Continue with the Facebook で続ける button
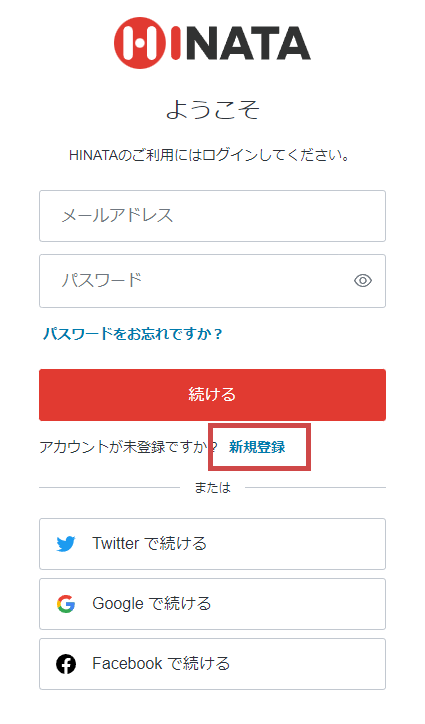Viewport: 425px width, 724px height. (212, 664)
